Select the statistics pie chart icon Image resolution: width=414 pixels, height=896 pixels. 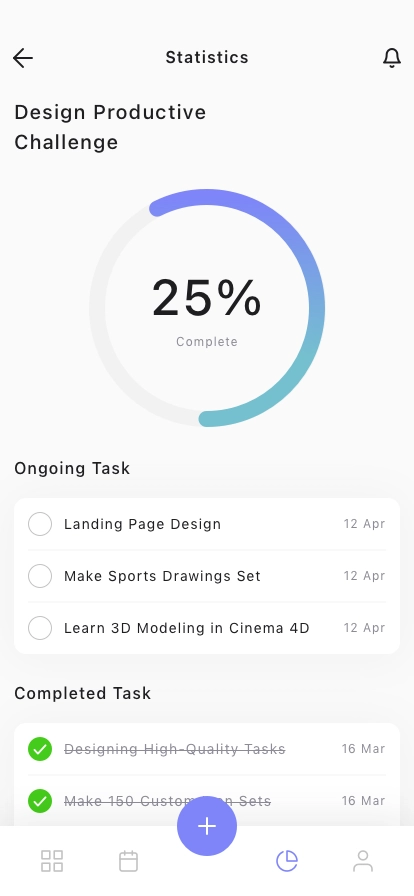click(286, 861)
